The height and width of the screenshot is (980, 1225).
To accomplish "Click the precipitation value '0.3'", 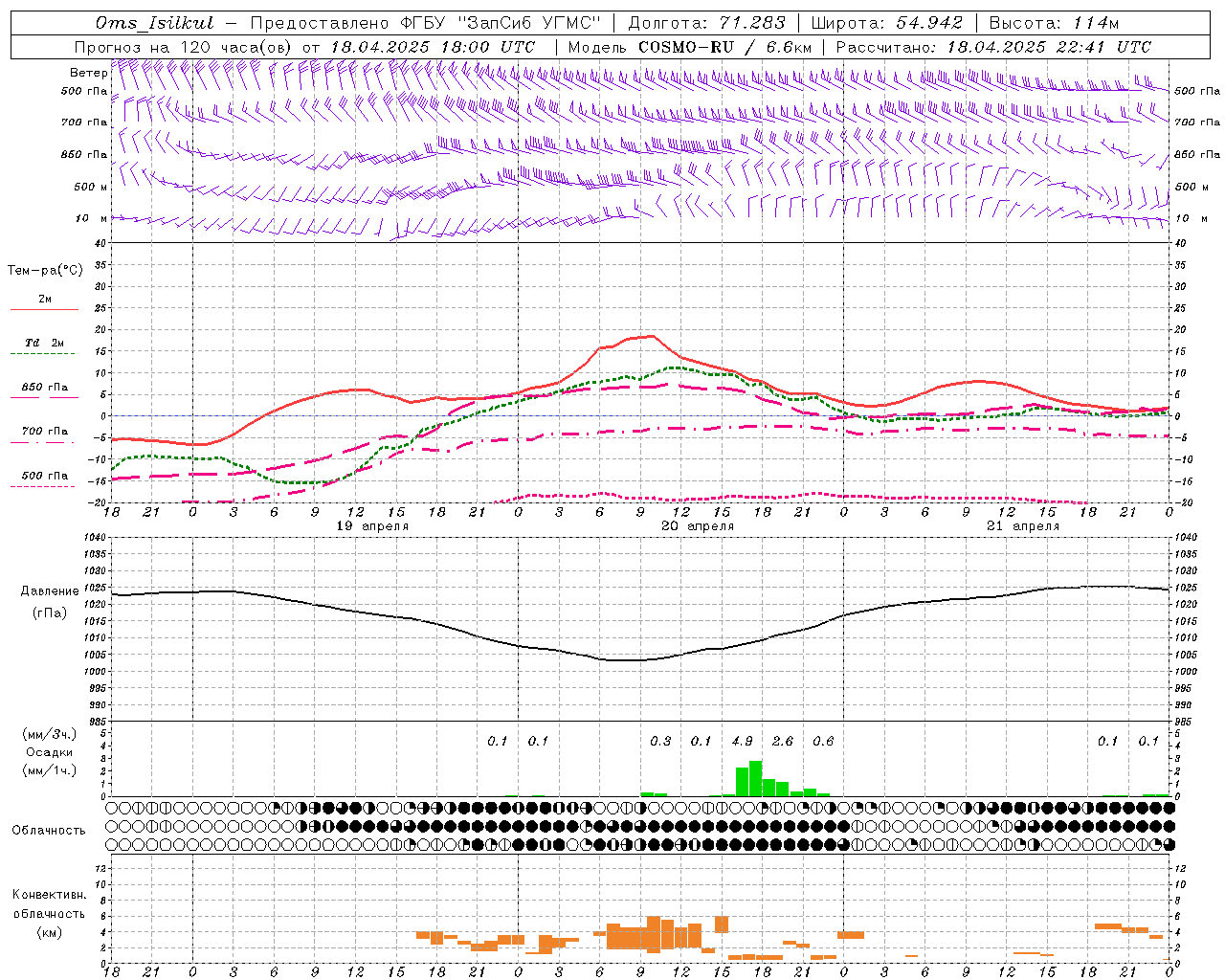I will click(660, 741).
